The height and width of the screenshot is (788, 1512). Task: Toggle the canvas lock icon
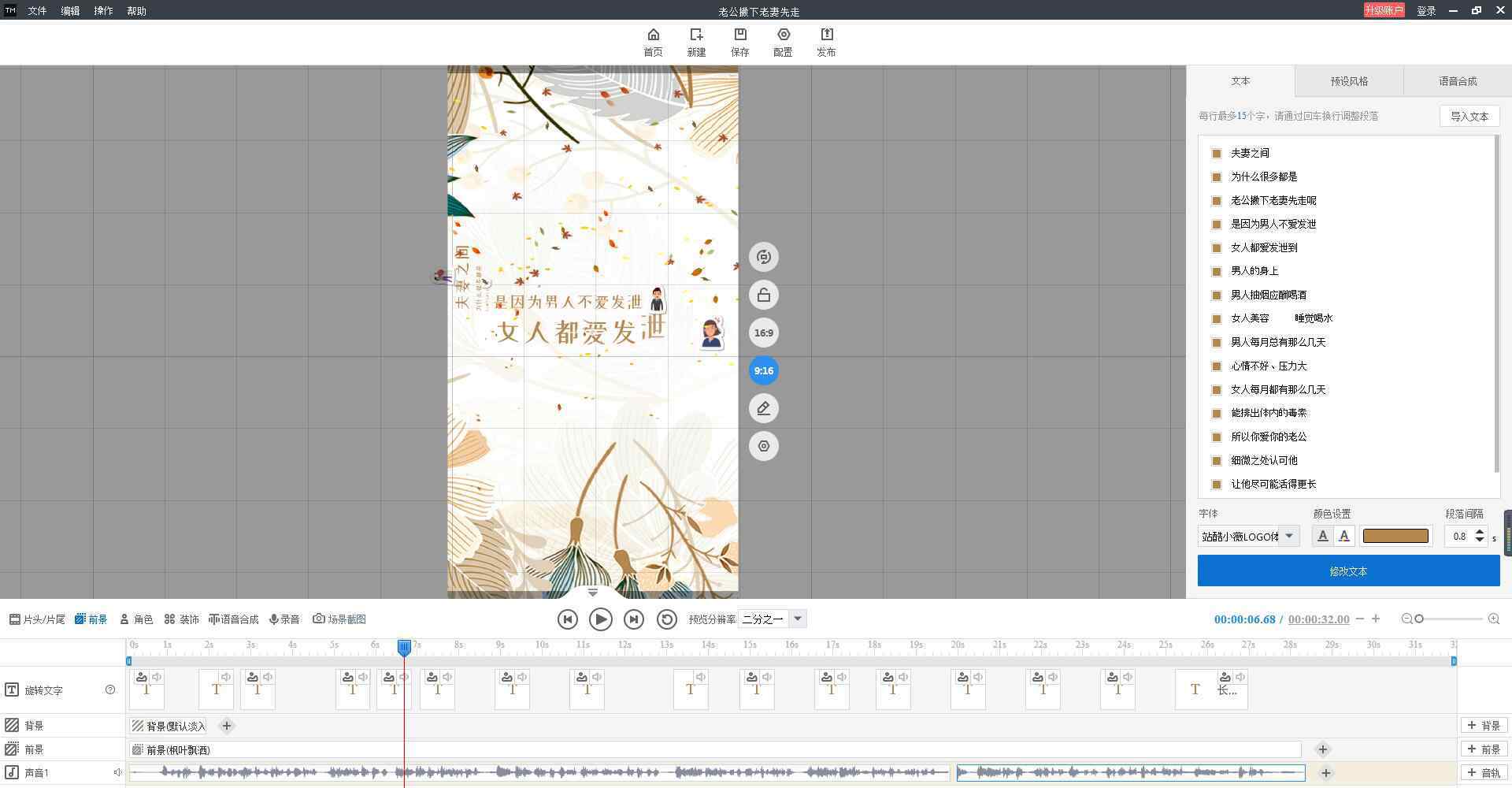763,295
